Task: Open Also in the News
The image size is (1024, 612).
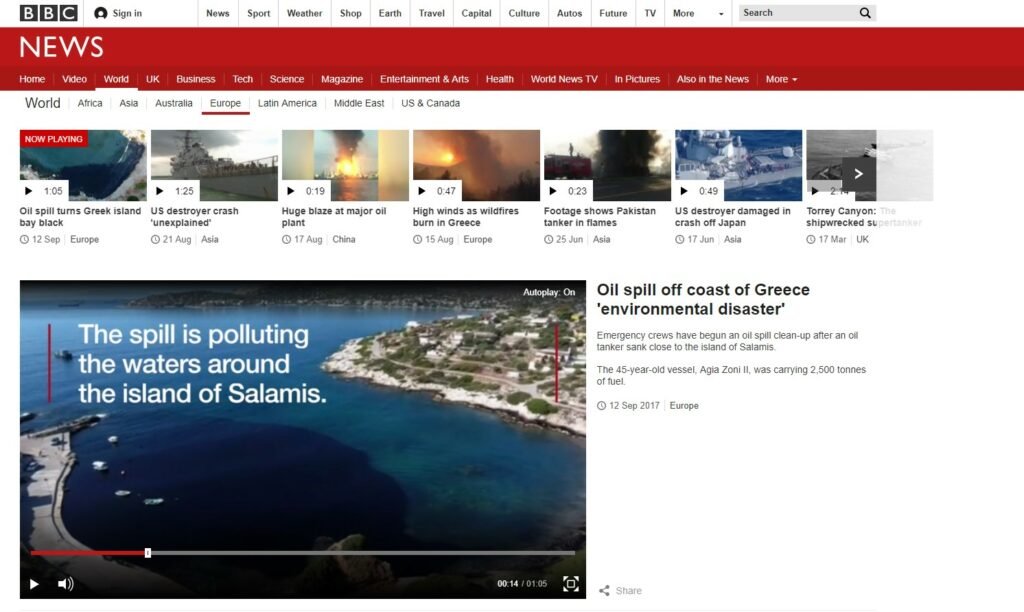Action: coord(712,79)
